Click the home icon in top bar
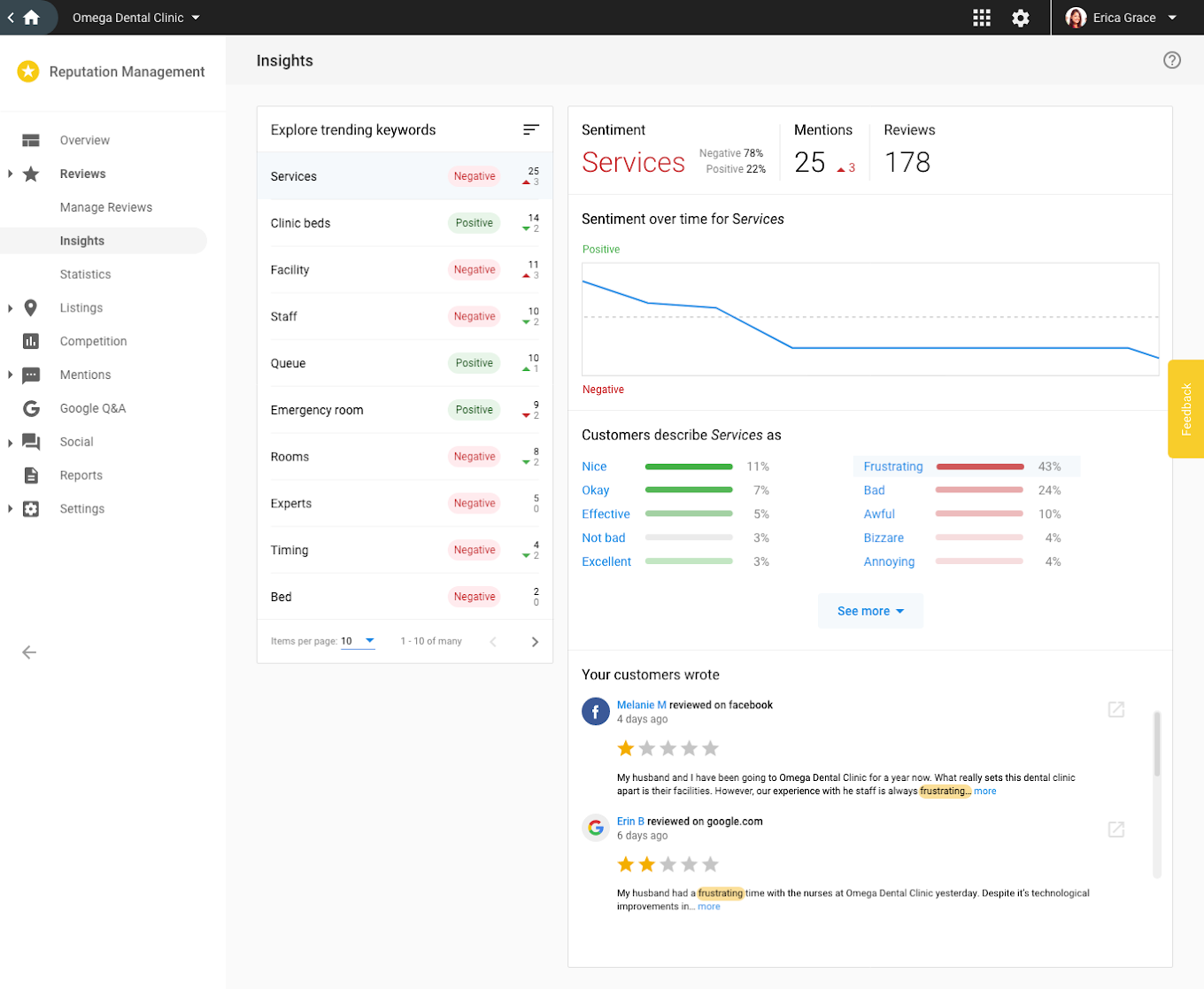 click(32, 18)
